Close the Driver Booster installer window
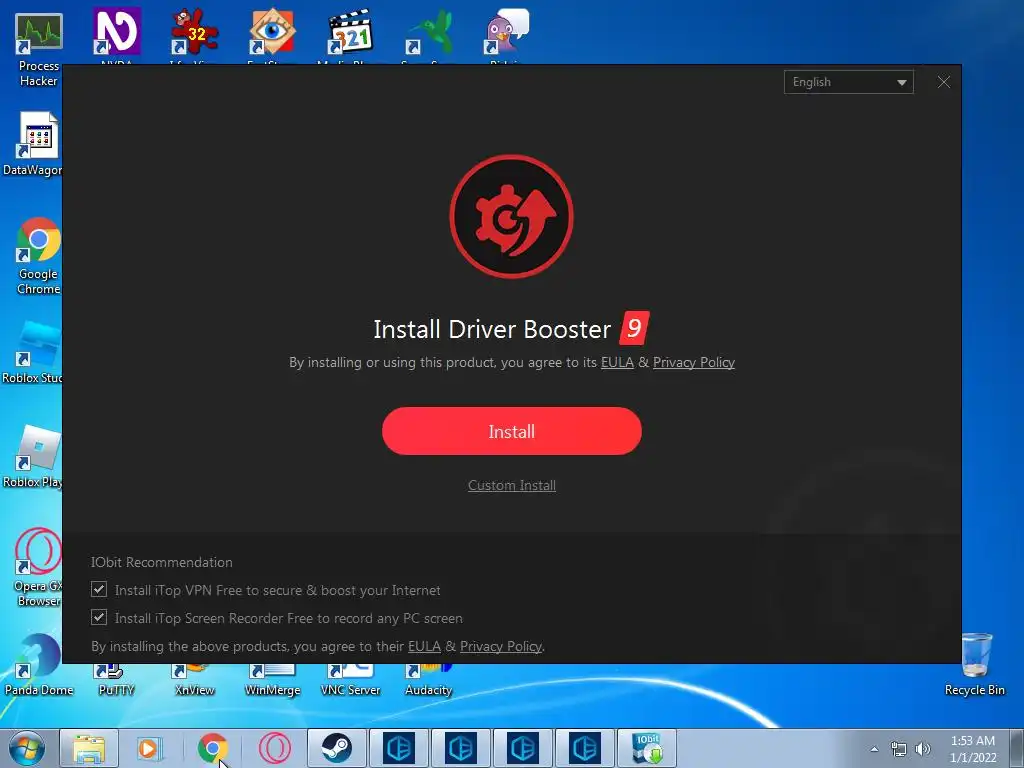Screen dimensions: 1024x768 coord(944,82)
